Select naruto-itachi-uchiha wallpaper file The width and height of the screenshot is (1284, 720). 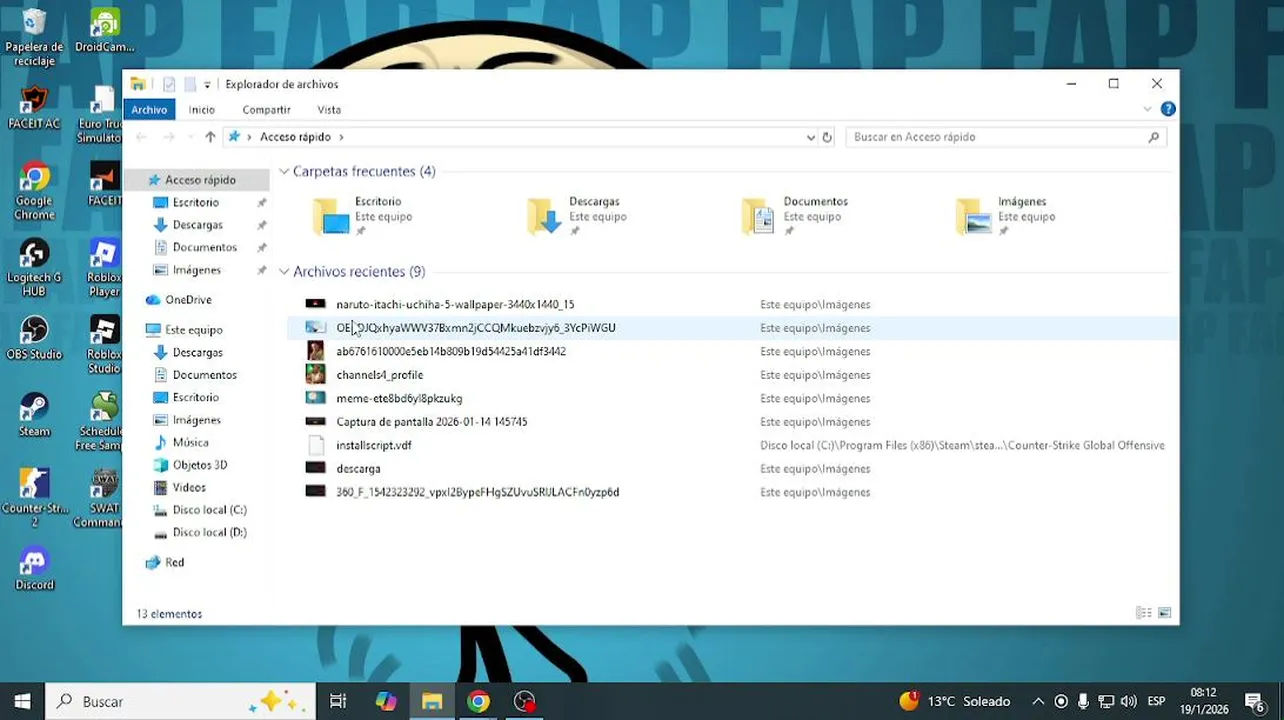coord(732,304)
